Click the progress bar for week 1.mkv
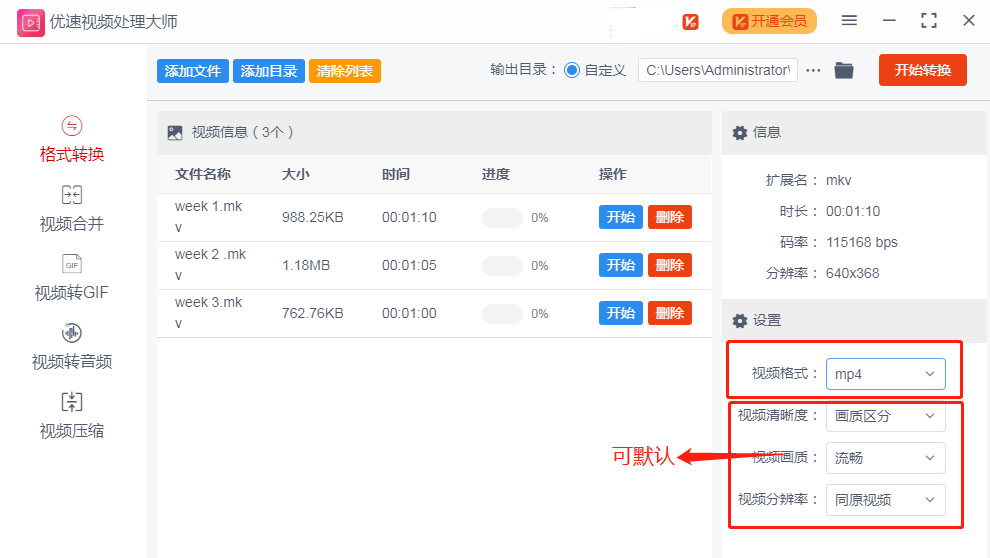This screenshot has height=558, width=990. click(x=502, y=218)
